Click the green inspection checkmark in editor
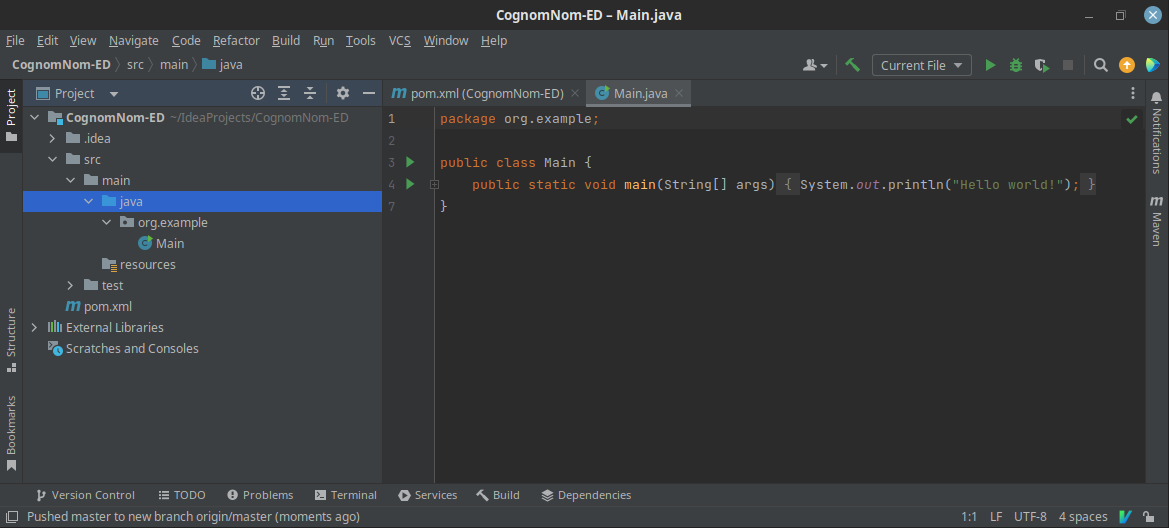The height and width of the screenshot is (528, 1169). (x=1132, y=119)
